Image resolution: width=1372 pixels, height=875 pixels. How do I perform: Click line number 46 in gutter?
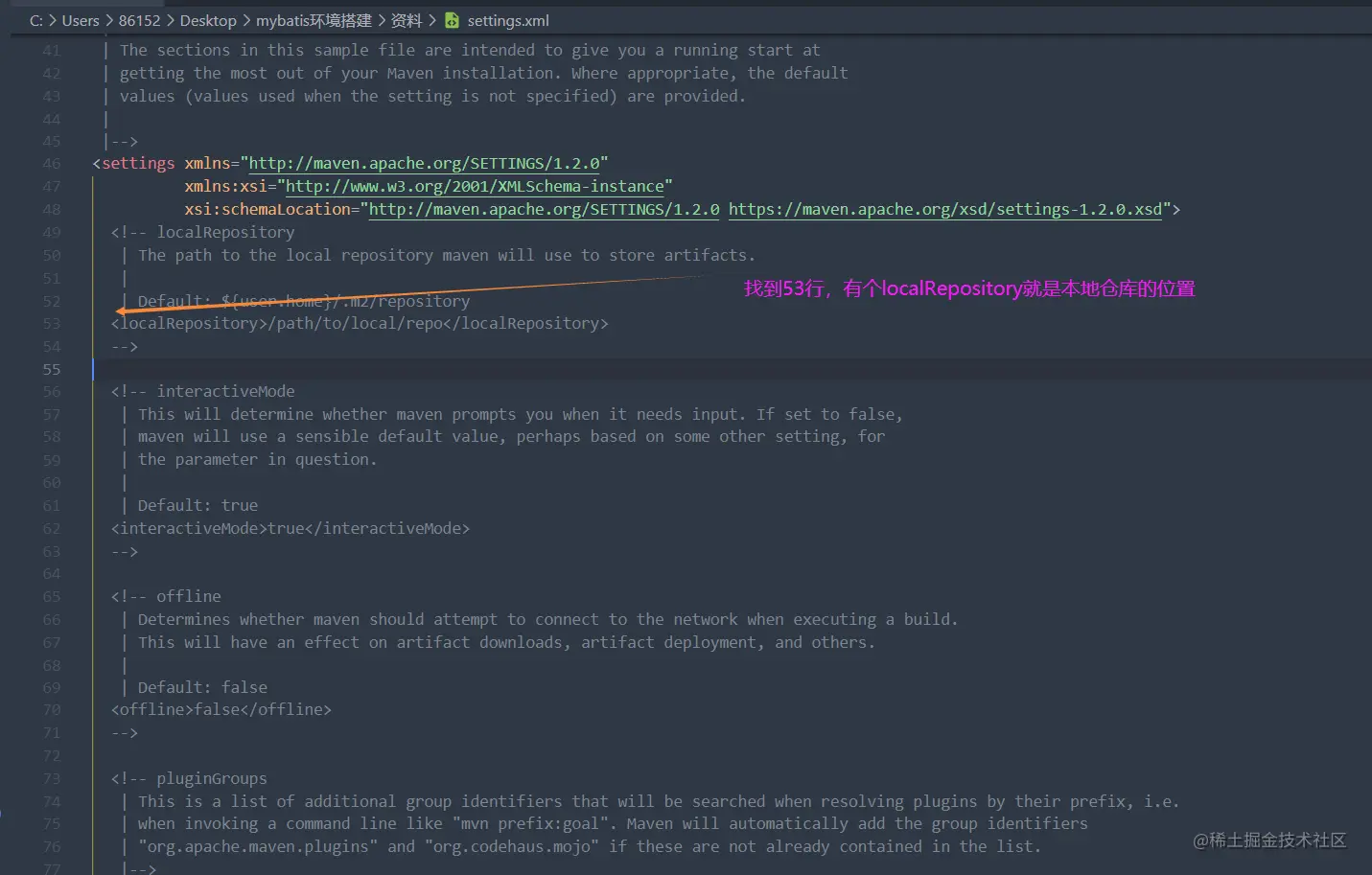52,164
